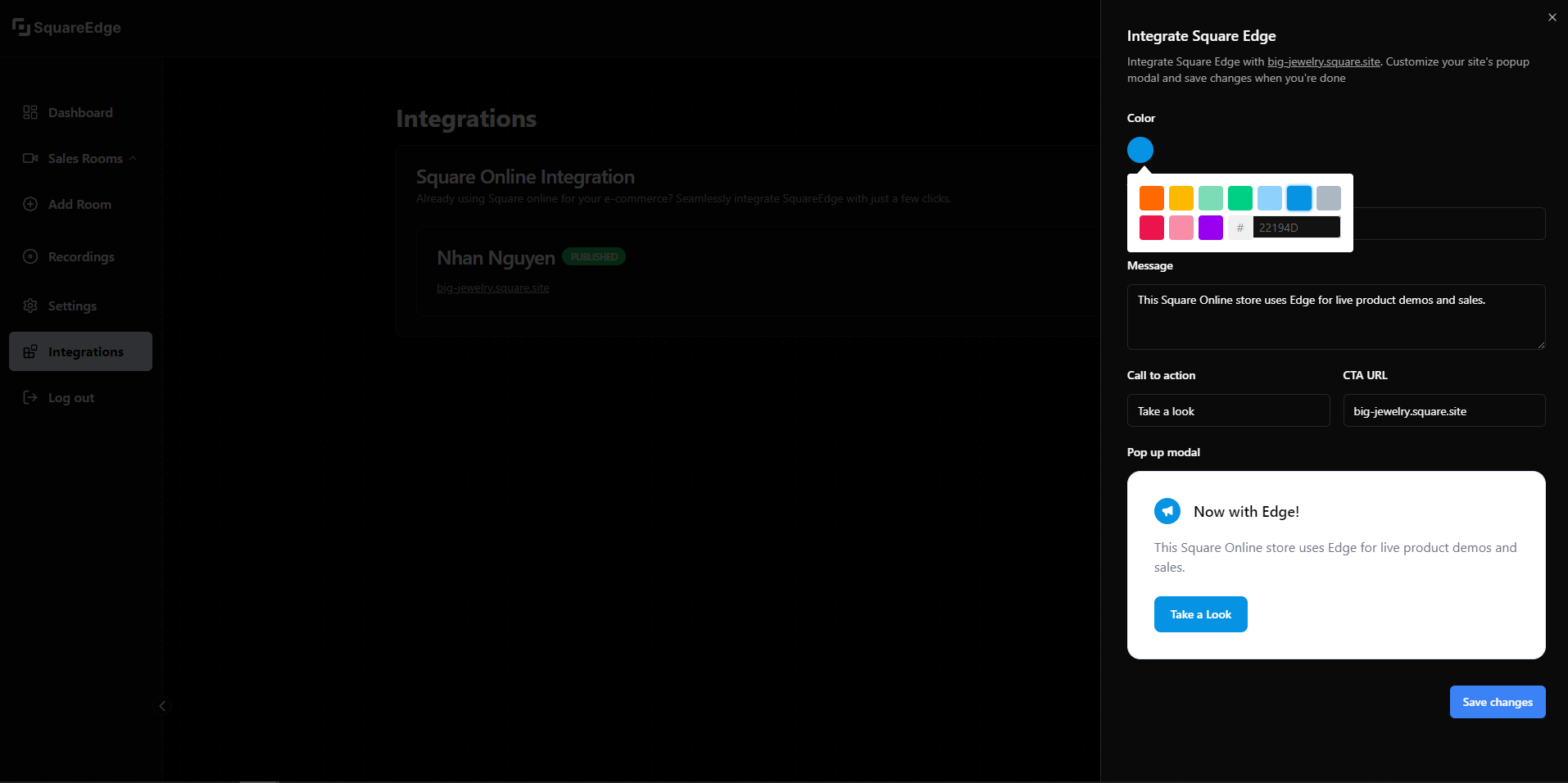Click the Sales Rooms camera icon
1568x783 pixels.
pos(30,158)
